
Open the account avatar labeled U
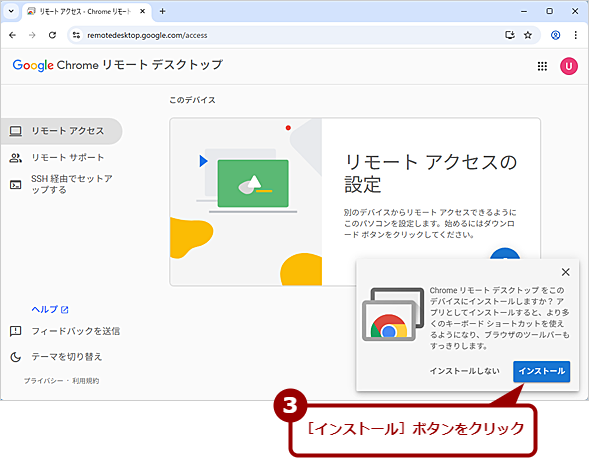click(x=569, y=67)
